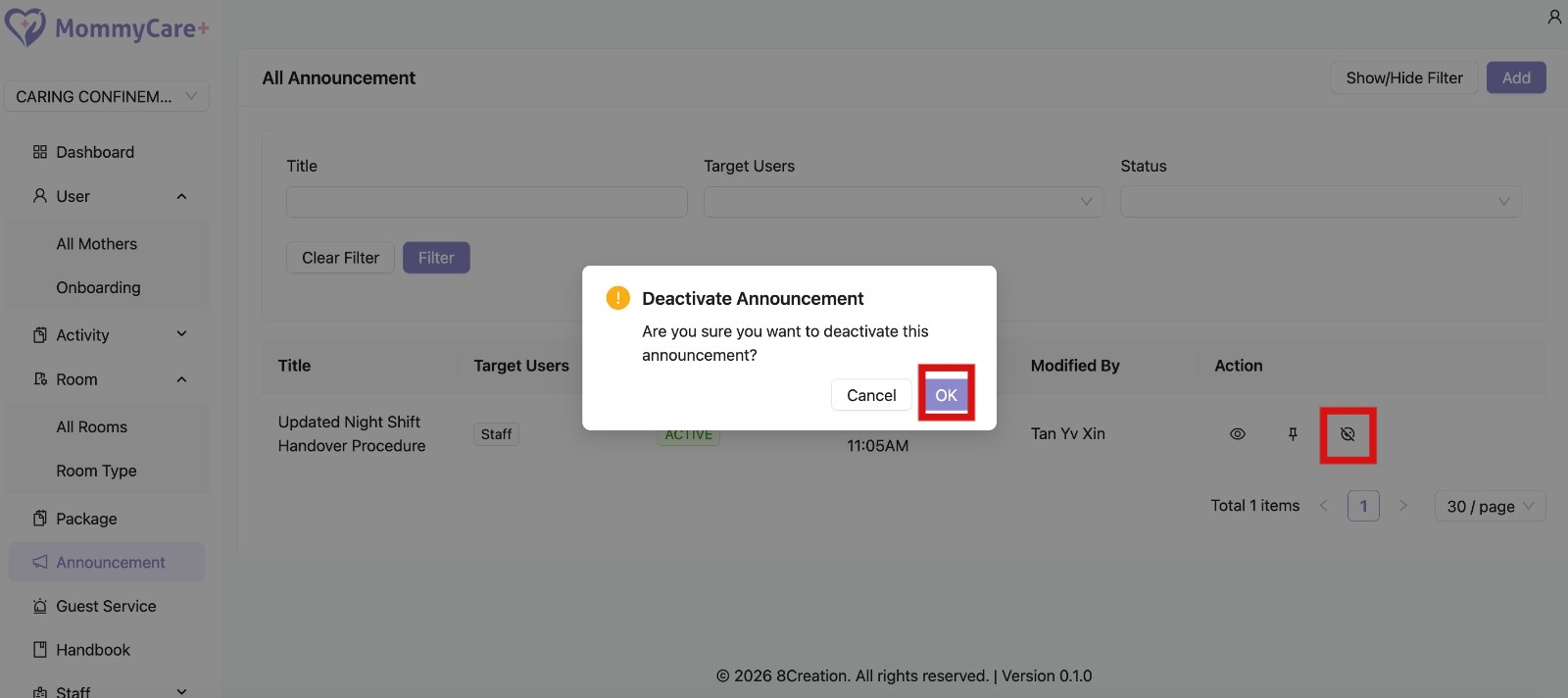Confirm deactivation with OK button
Screen dimensions: 1568x698
pos(946,395)
